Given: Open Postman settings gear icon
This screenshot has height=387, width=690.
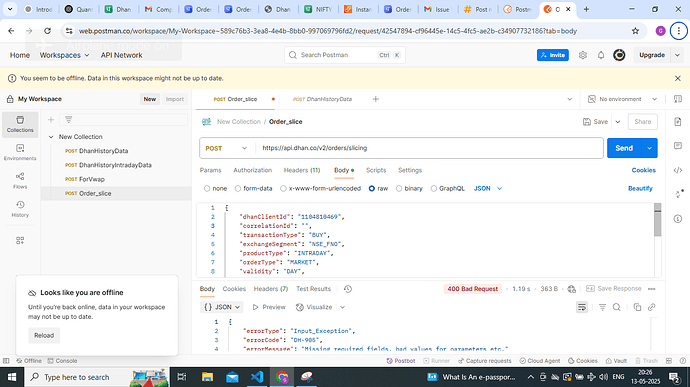Looking at the screenshot, I should [583, 55].
